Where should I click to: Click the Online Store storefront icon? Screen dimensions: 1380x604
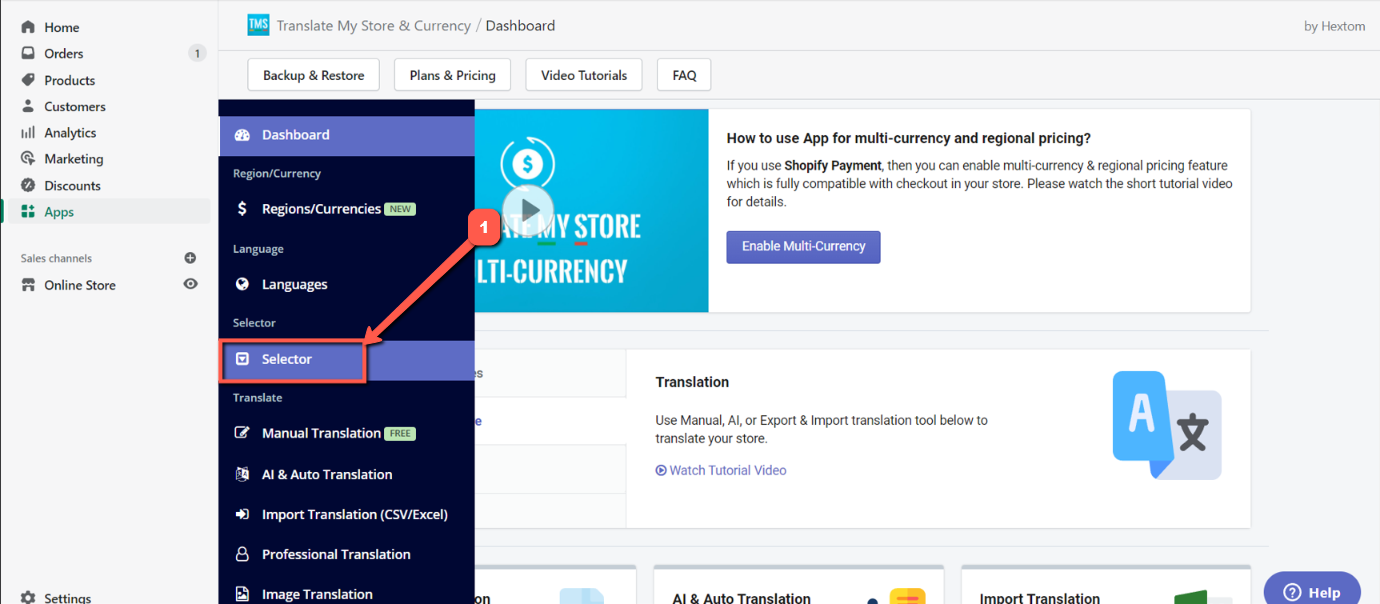click(x=28, y=285)
